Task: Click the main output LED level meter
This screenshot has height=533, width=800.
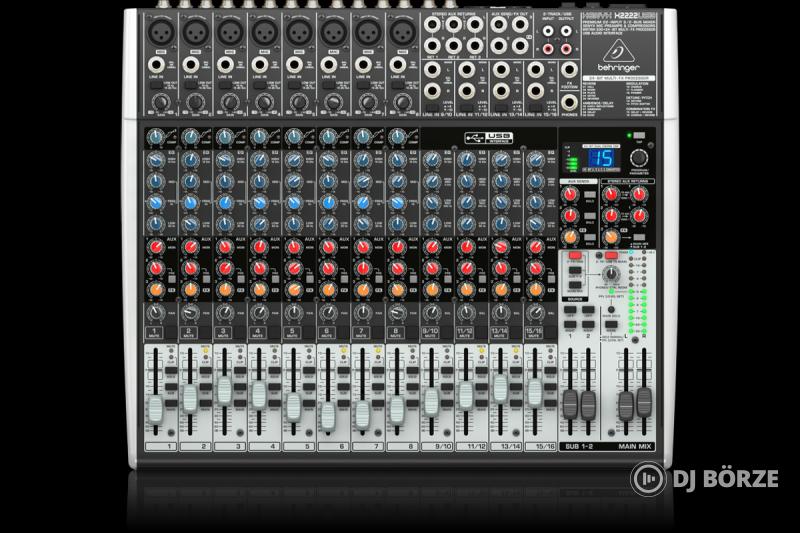Action: [x=638, y=291]
